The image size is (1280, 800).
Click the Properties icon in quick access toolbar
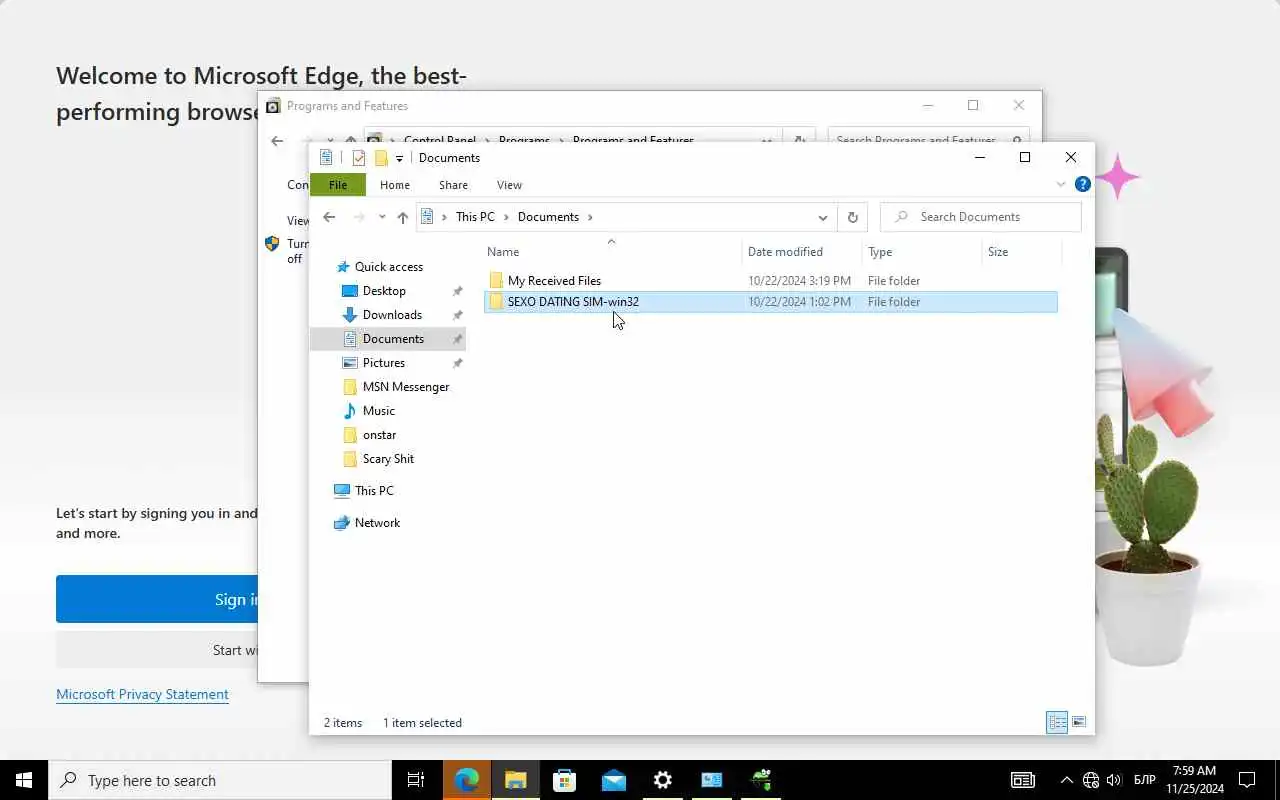coord(359,158)
